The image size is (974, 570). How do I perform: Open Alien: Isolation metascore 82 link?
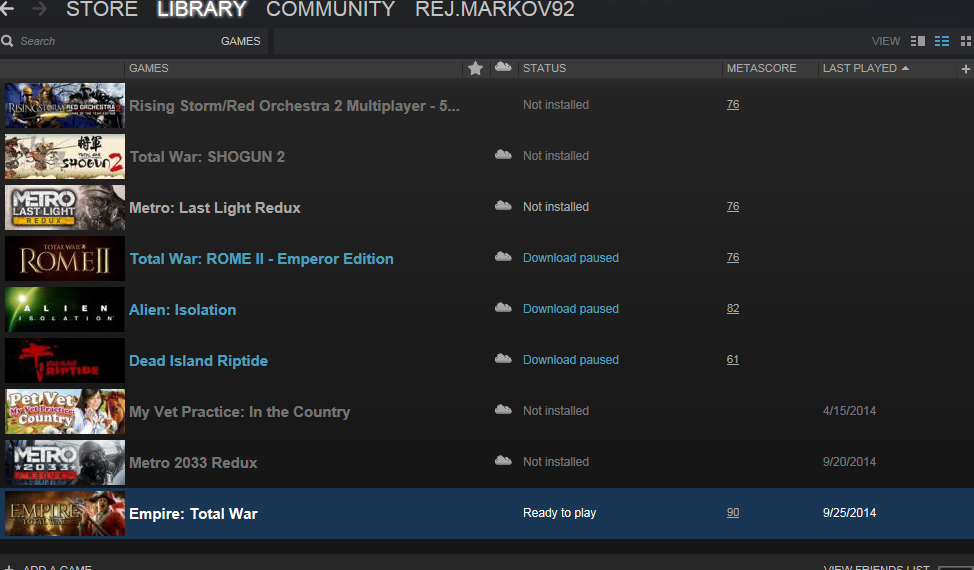pos(733,309)
